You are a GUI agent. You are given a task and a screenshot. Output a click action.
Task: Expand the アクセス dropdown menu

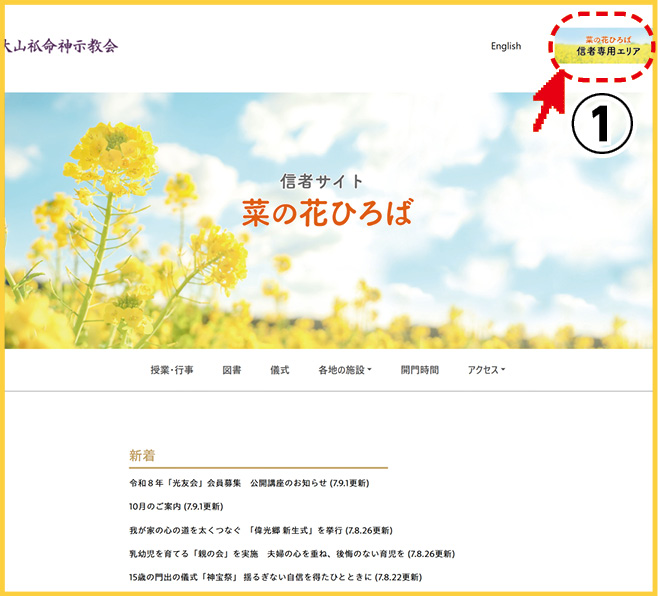486,370
